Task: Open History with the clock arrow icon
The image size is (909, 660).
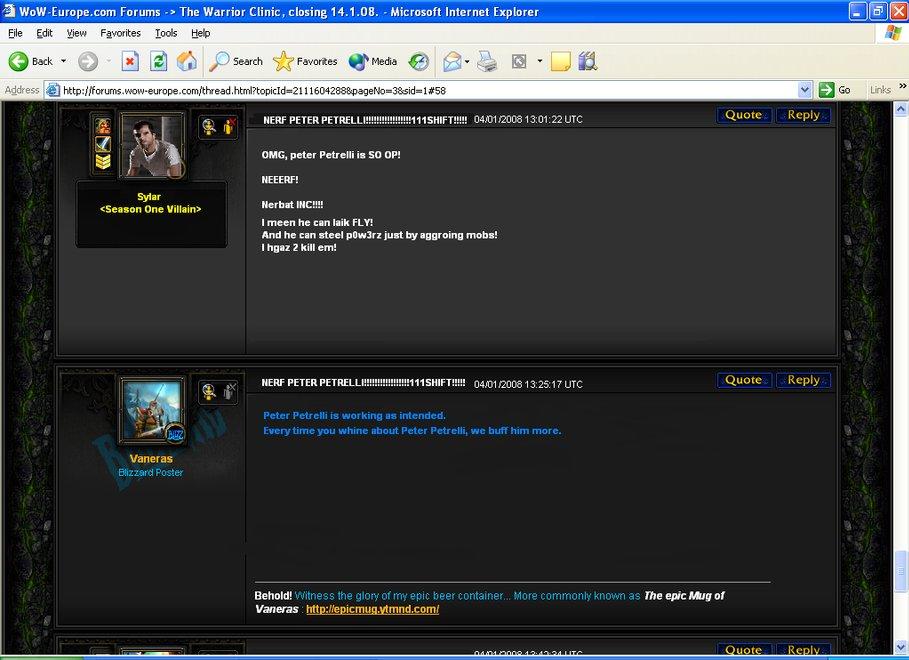Action: 419,61
